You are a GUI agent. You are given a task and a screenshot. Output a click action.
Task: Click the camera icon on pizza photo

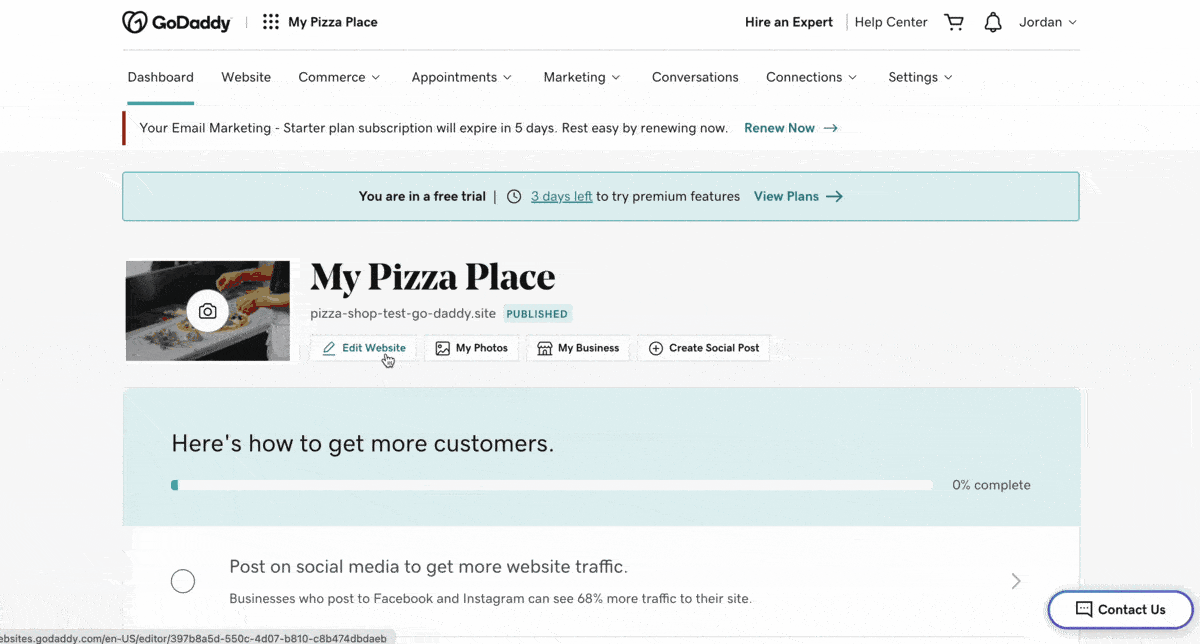tap(207, 311)
